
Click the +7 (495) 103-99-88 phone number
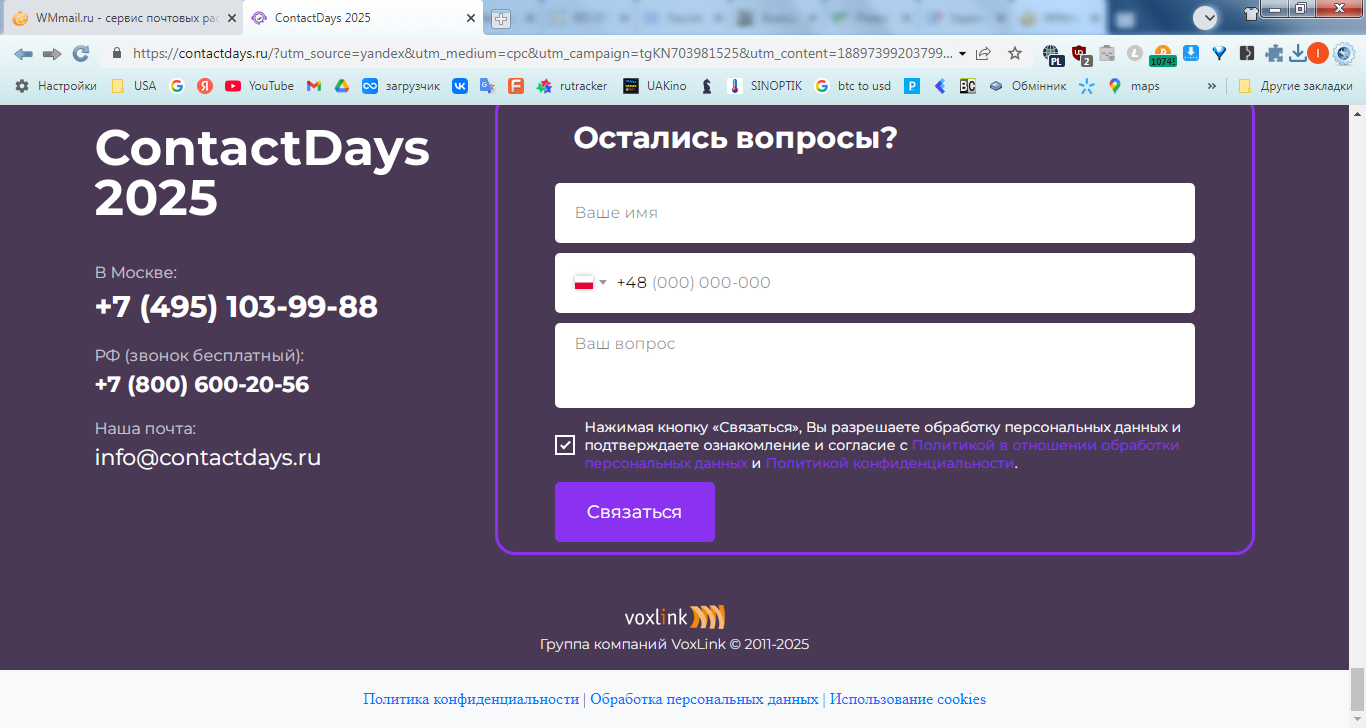pyautogui.click(x=236, y=306)
